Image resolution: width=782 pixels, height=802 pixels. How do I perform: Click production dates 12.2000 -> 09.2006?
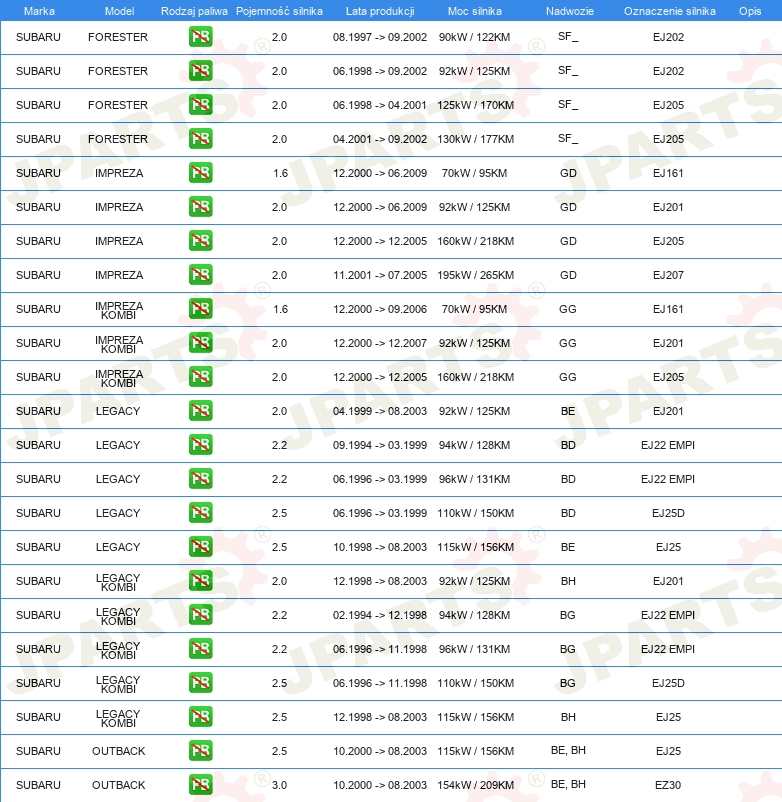tap(379, 309)
